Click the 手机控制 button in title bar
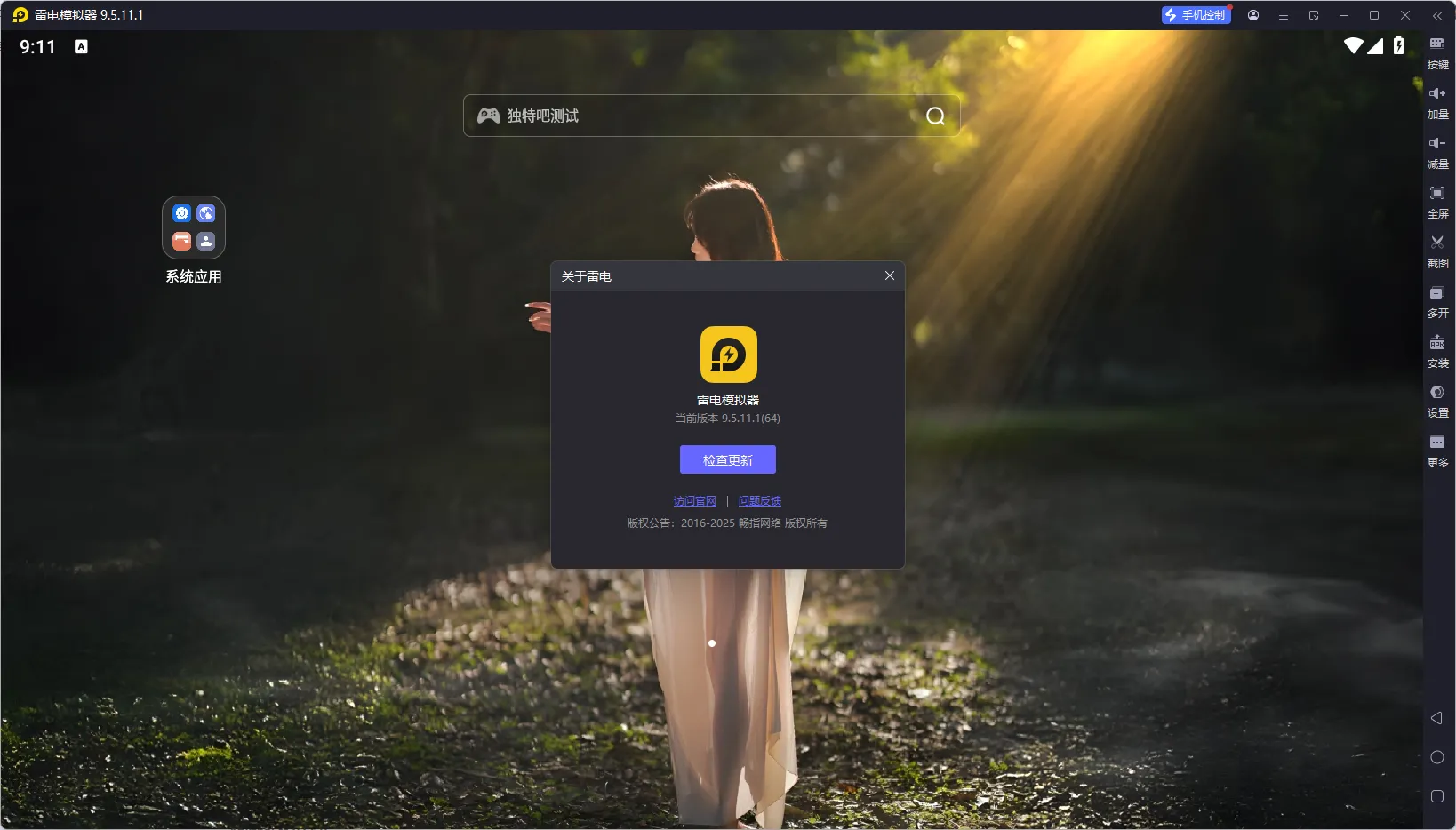Image resolution: width=1456 pixels, height=830 pixels. pyautogui.click(x=1196, y=15)
